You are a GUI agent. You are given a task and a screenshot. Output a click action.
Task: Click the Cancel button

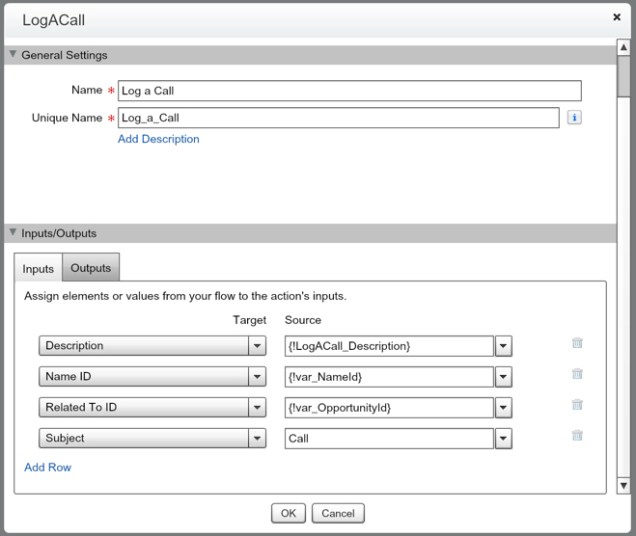click(x=338, y=513)
